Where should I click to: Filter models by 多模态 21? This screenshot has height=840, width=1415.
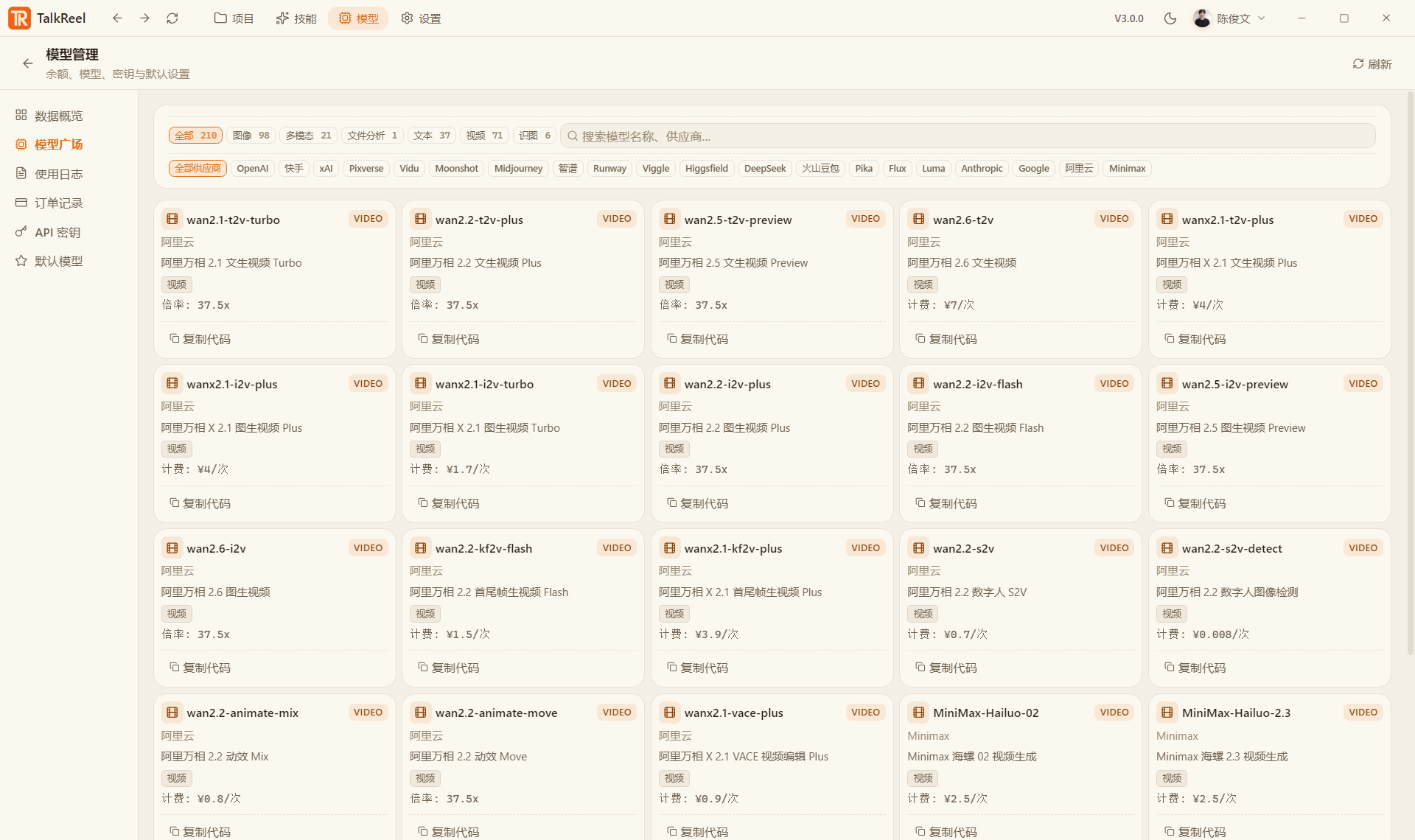click(308, 136)
